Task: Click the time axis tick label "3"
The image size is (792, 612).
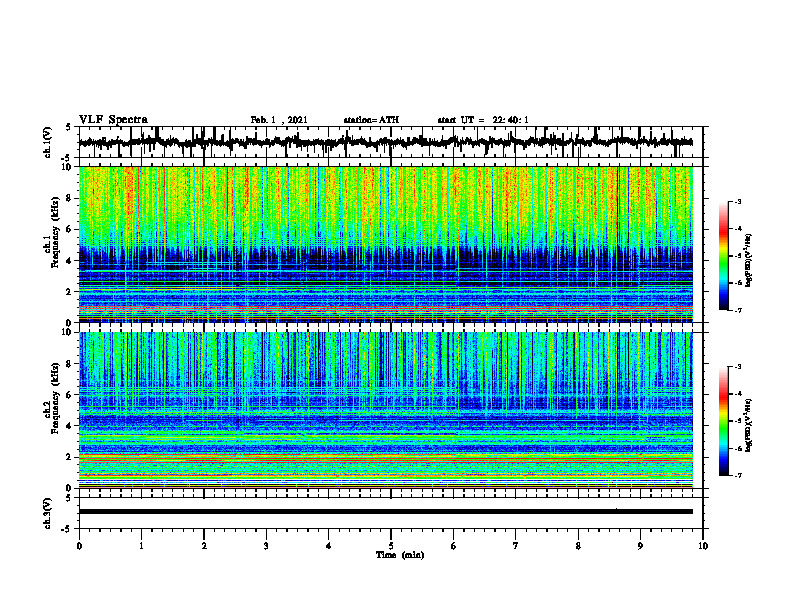Action: (266, 546)
